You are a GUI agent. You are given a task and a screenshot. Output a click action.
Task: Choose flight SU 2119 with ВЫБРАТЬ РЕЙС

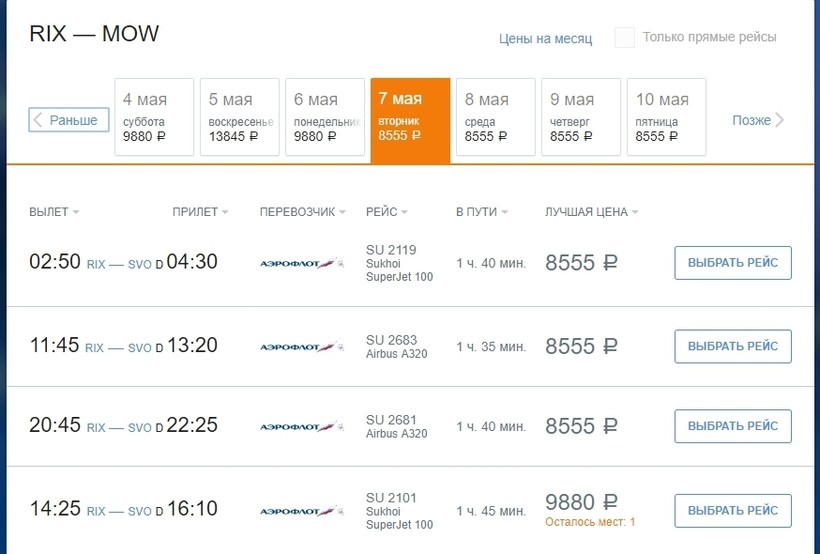pyautogui.click(x=733, y=263)
